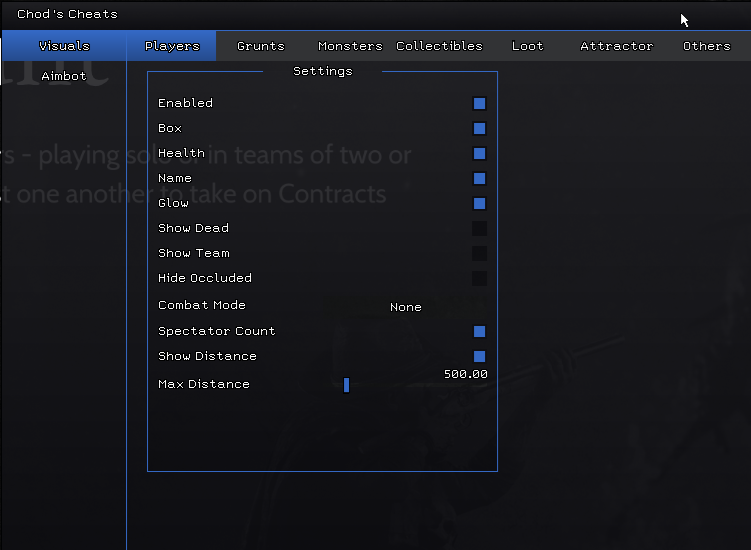Image resolution: width=751 pixels, height=550 pixels.
Task: Open the Others tab
Action: click(x=706, y=46)
